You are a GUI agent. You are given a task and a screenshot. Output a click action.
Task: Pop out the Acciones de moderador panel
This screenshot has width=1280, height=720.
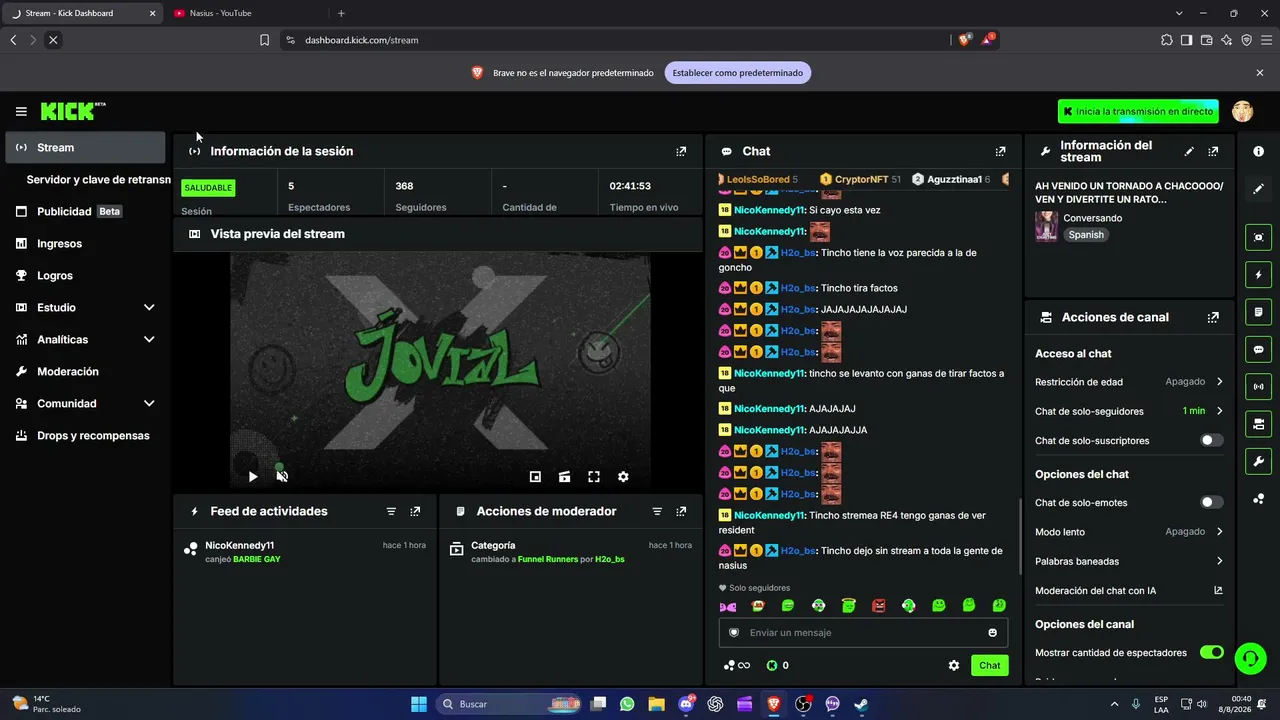pos(681,511)
